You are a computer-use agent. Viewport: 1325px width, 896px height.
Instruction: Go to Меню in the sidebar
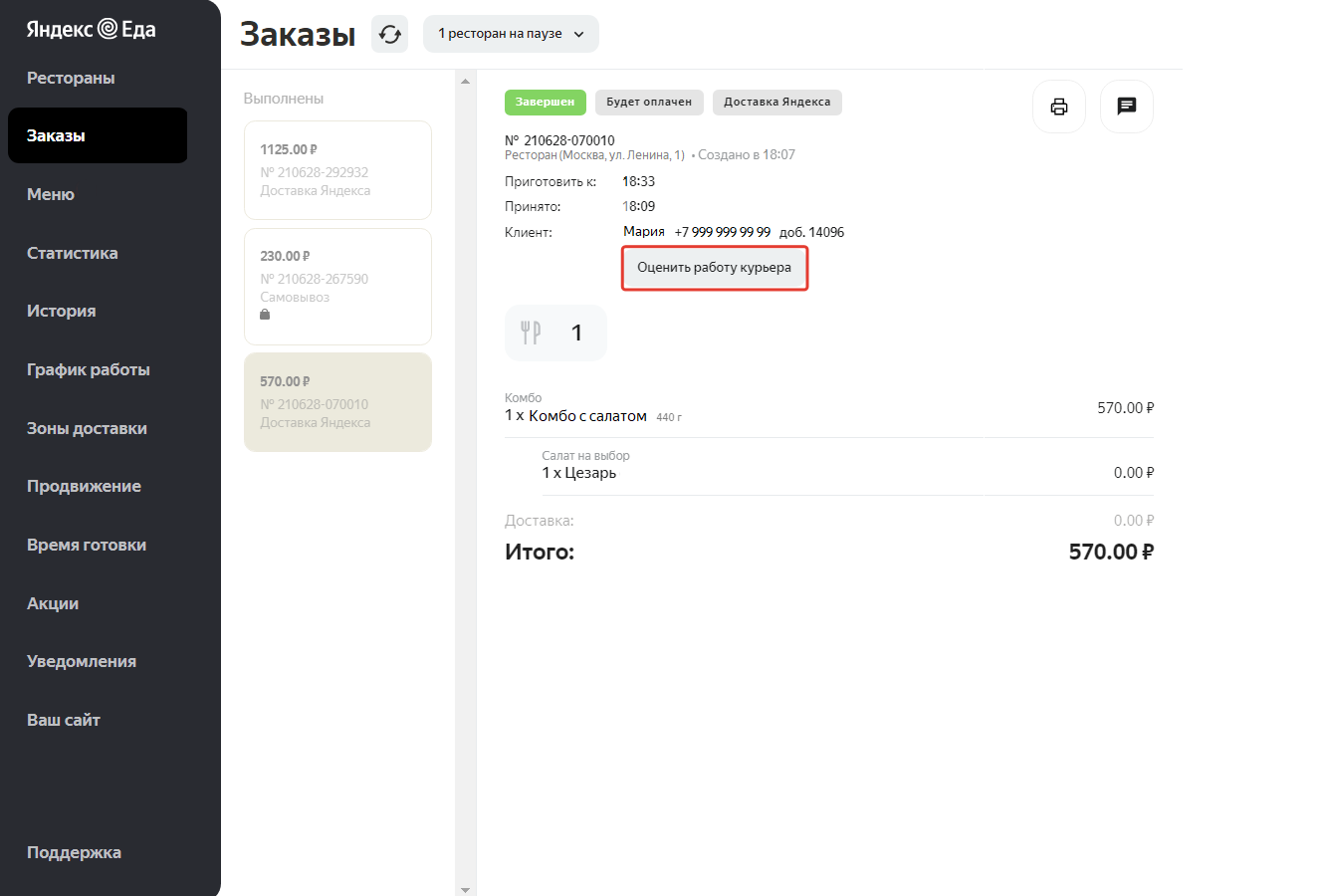[51, 194]
